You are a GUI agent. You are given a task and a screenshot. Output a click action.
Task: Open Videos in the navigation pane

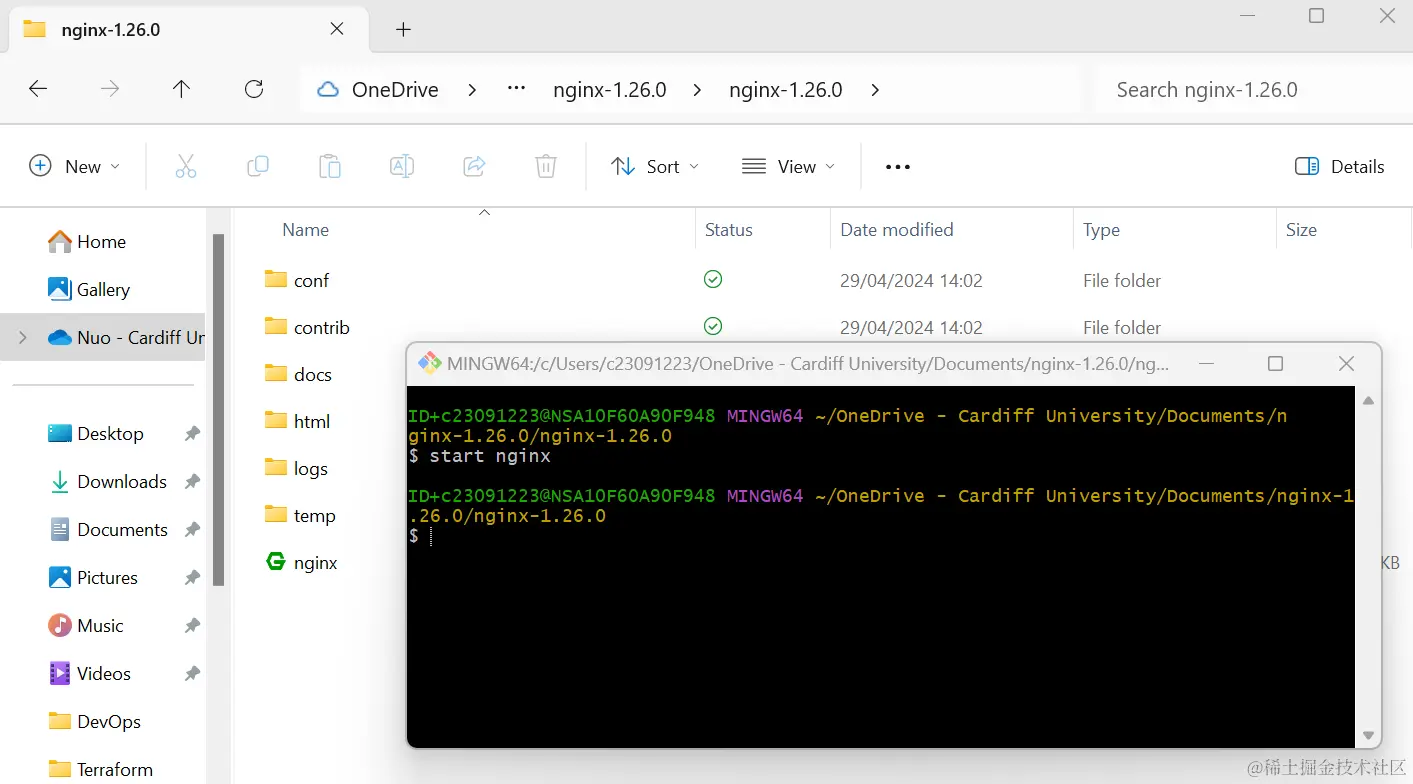tap(89, 673)
